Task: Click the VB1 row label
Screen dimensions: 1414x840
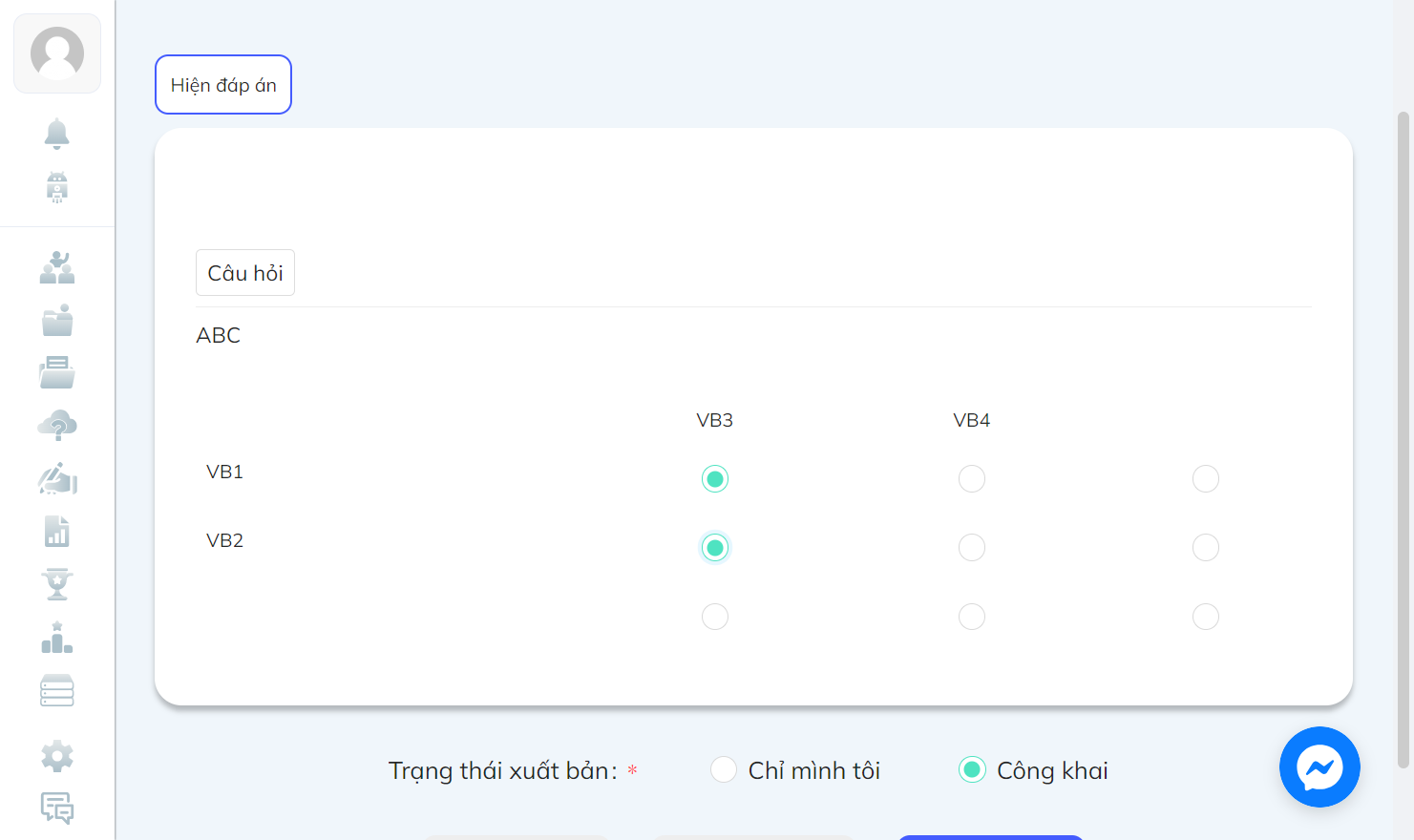Action: [x=225, y=472]
